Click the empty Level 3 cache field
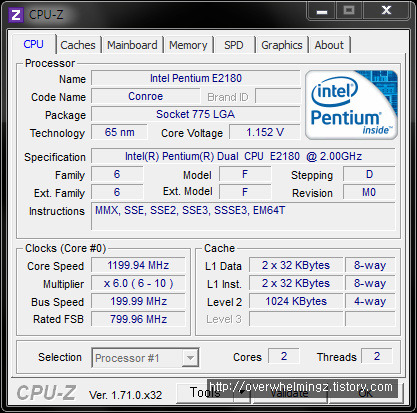The width and height of the screenshot is (417, 413). pos(296,319)
